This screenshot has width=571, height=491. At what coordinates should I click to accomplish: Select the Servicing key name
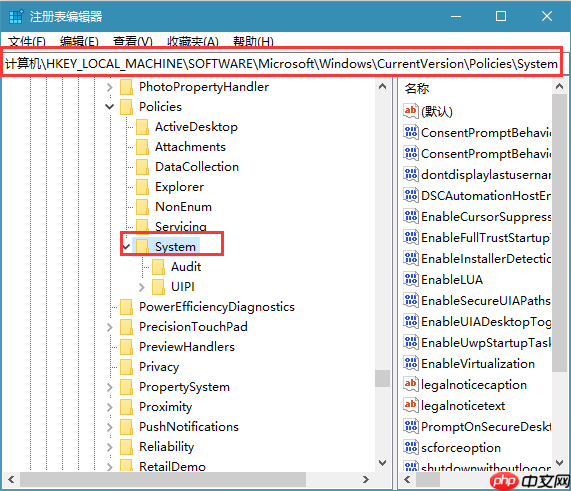pos(181,226)
